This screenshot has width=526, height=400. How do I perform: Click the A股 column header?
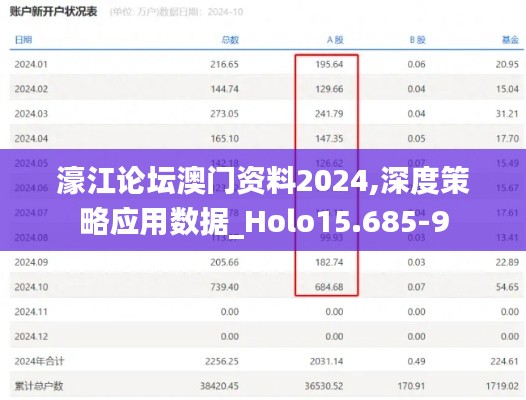(335, 40)
